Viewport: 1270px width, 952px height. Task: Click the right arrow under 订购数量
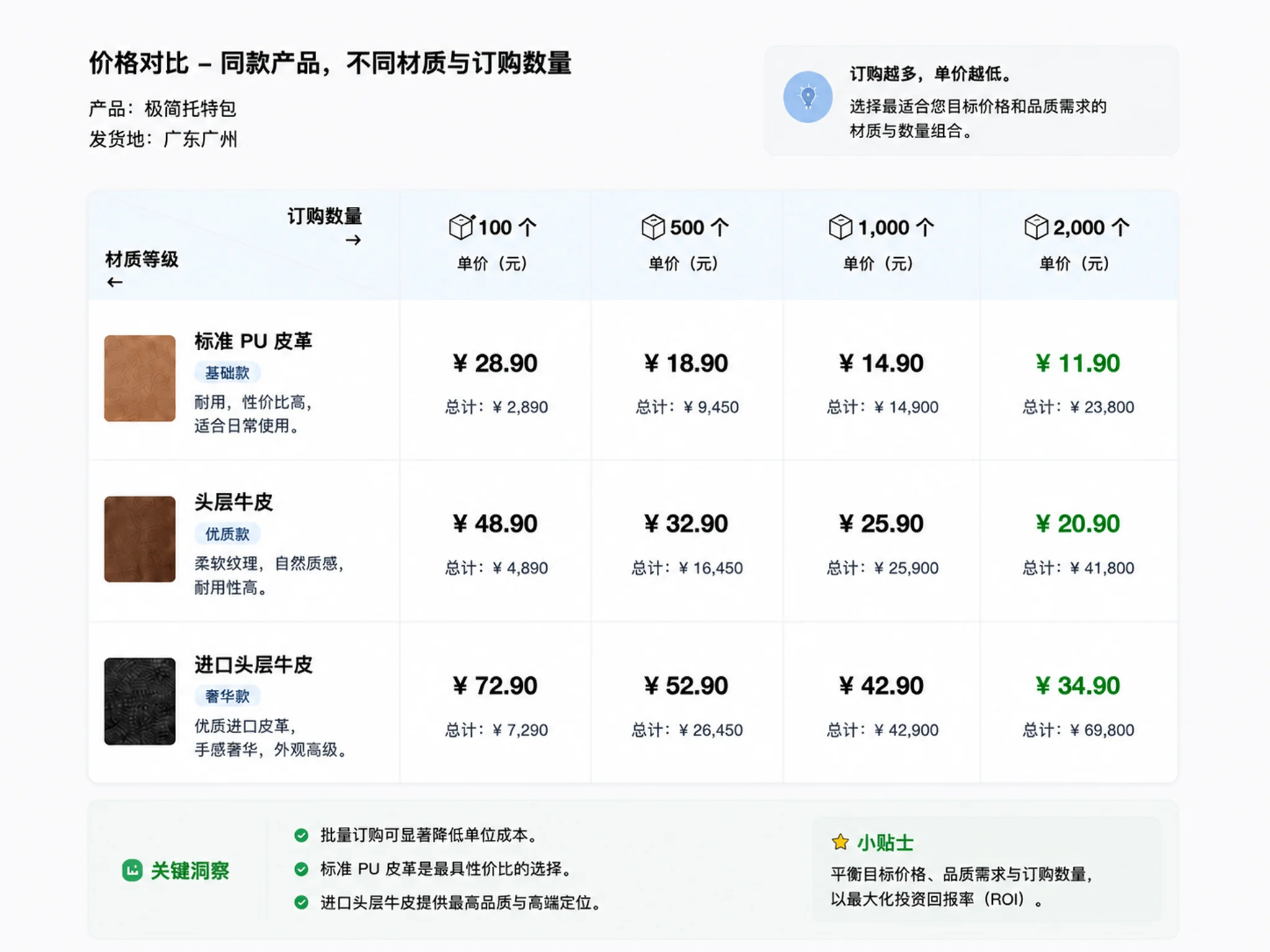(x=353, y=240)
